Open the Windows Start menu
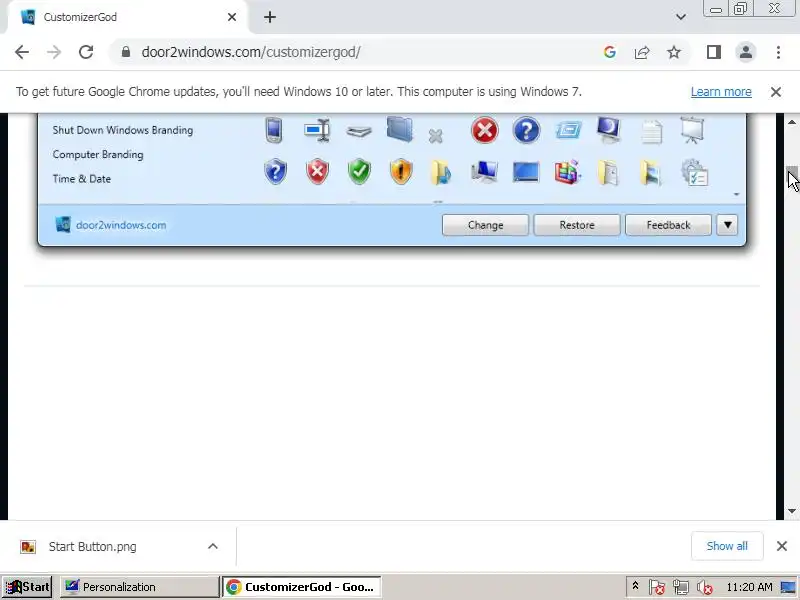Image resolution: width=800 pixels, height=600 pixels. [x=28, y=587]
